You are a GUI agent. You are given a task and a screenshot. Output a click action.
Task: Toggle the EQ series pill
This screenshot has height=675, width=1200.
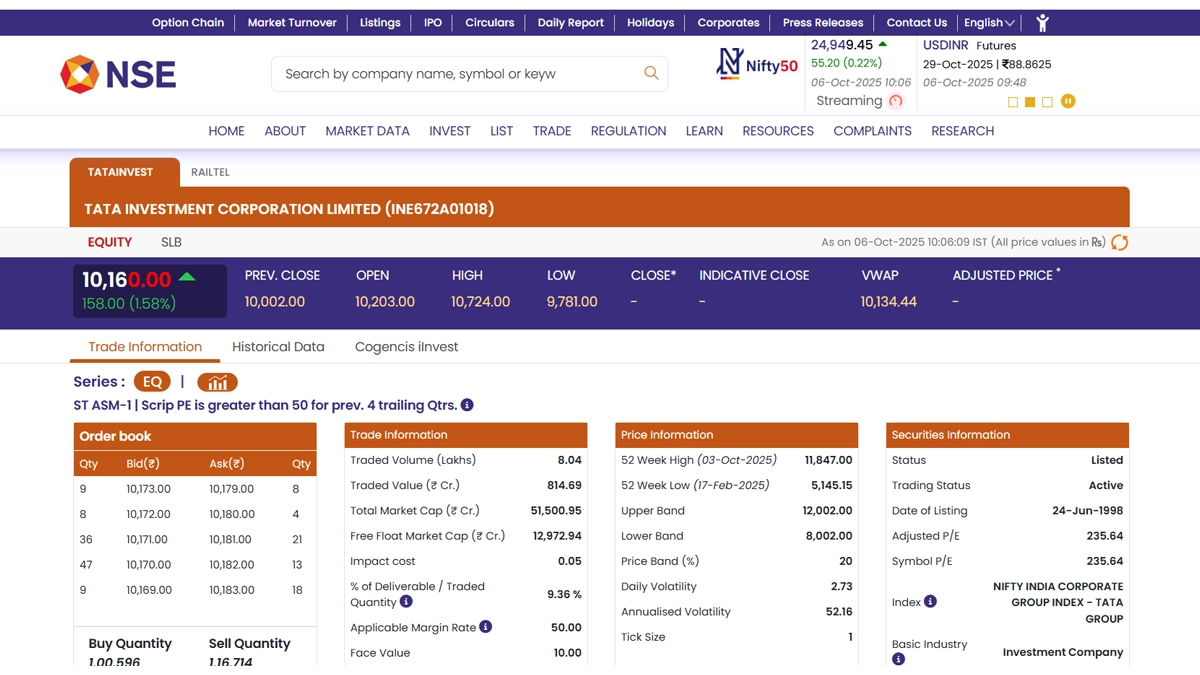[152, 382]
